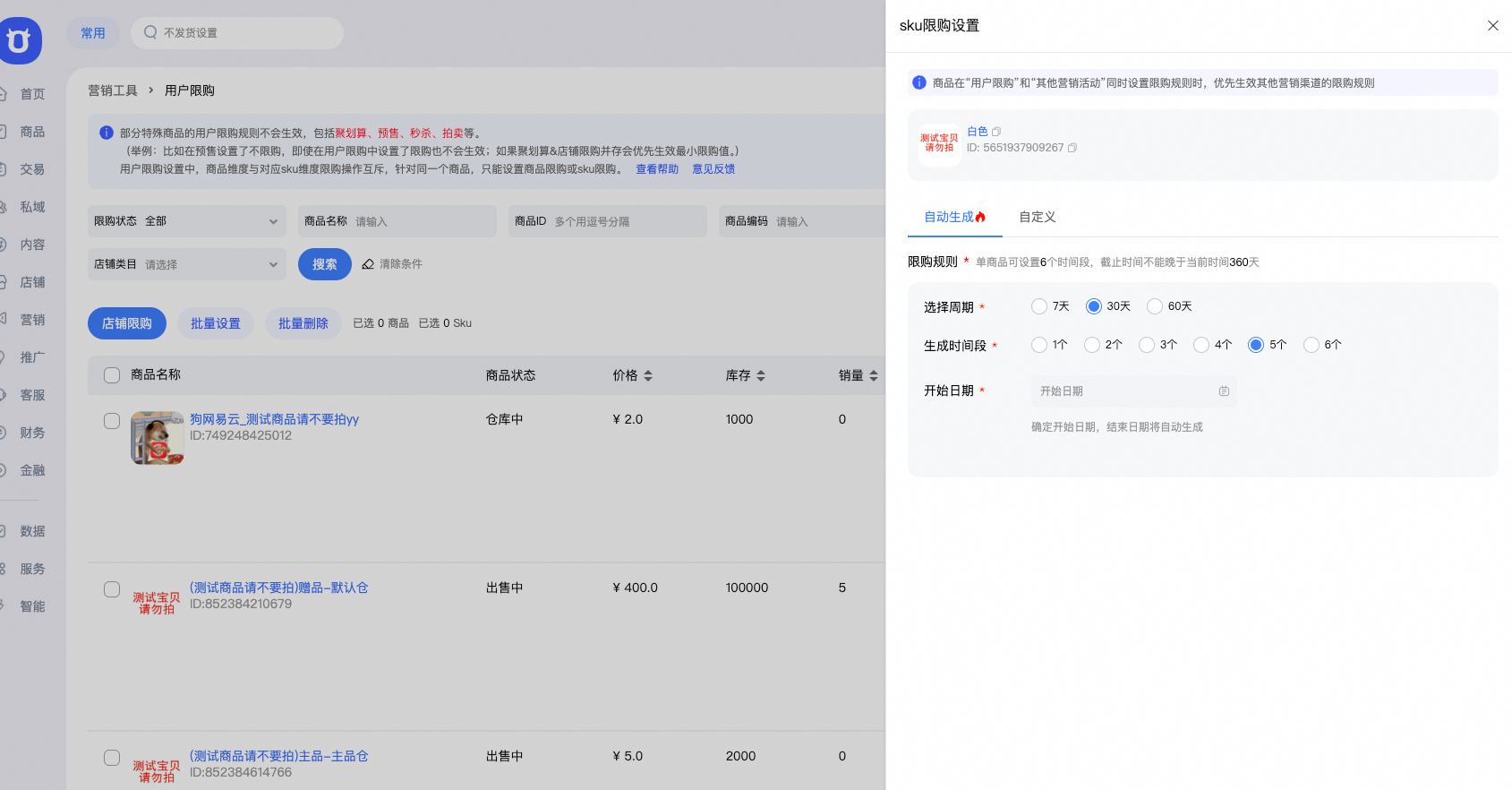Image resolution: width=1512 pixels, height=790 pixels.
Task: Open product link 狗网易云_测试商品请不要拍yy
Action: [274, 419]
